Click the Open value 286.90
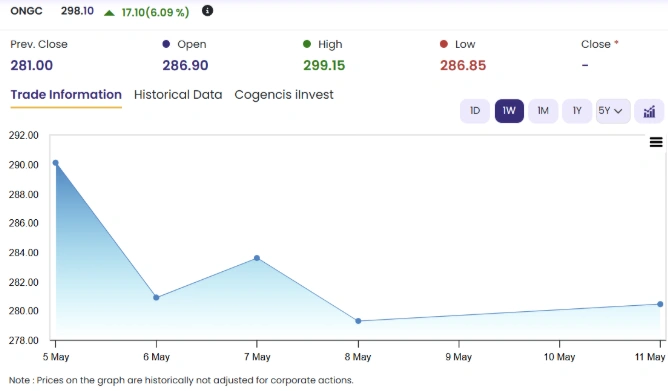Viewport: 668px width, 391px height. click(185, 65)
